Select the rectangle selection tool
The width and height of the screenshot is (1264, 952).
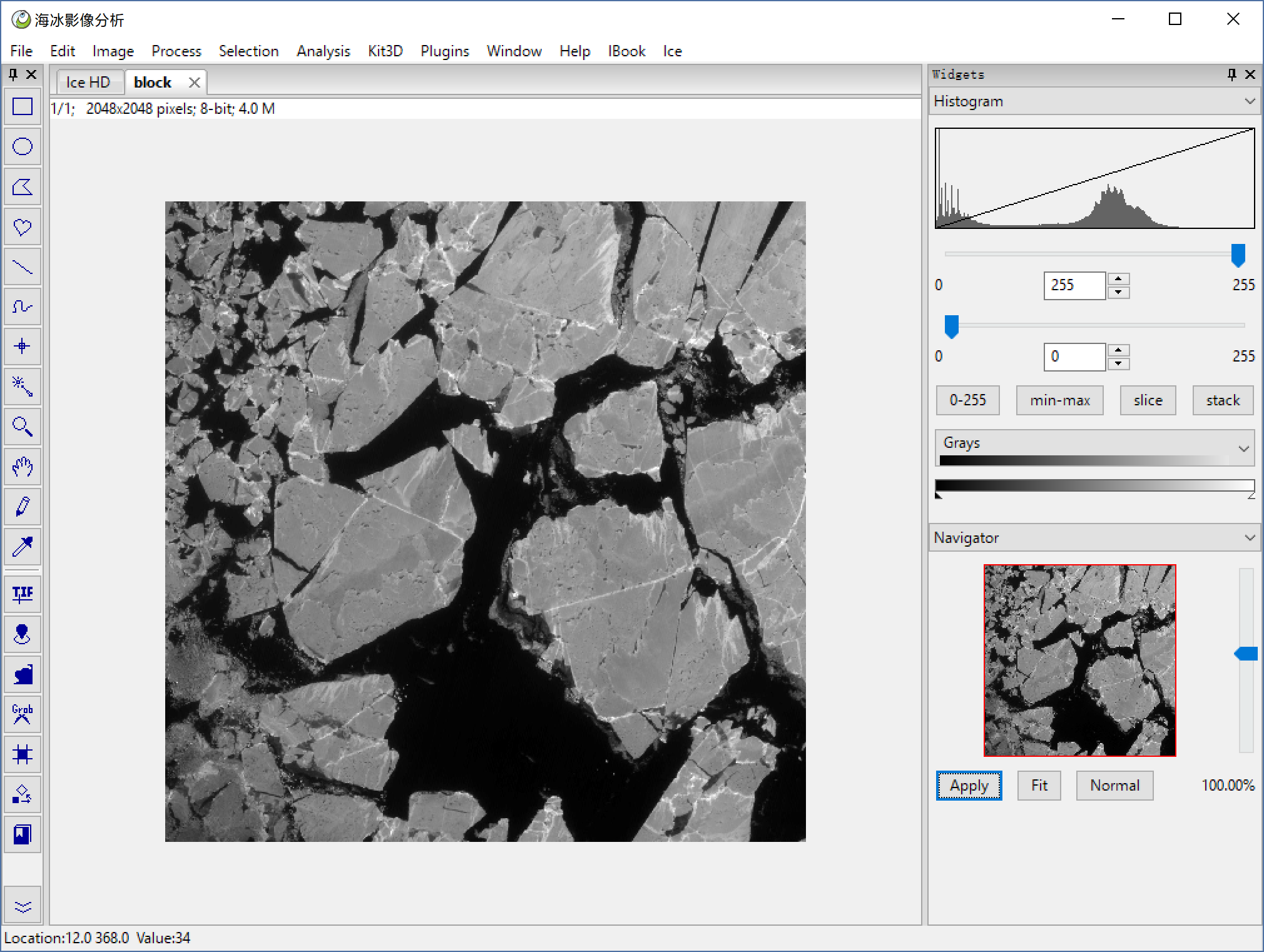pos(23,107)
